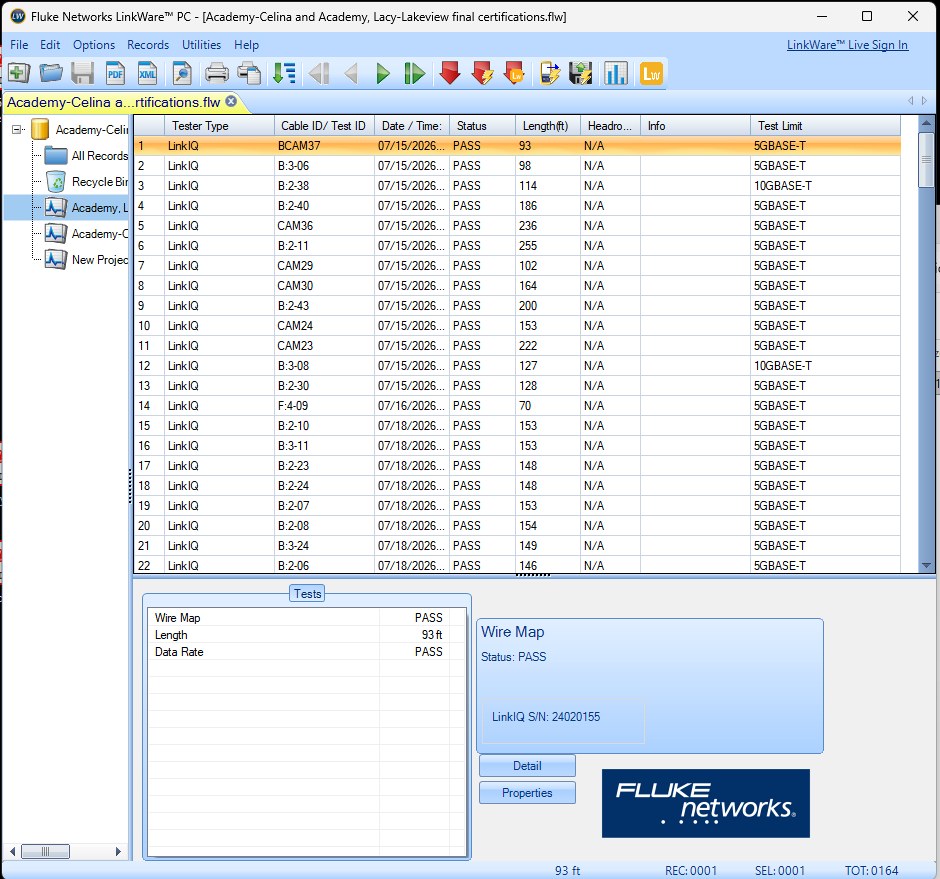Screen dimensions: 940x879
Task: Jump to the last record
Action: (x=414, y=73)
